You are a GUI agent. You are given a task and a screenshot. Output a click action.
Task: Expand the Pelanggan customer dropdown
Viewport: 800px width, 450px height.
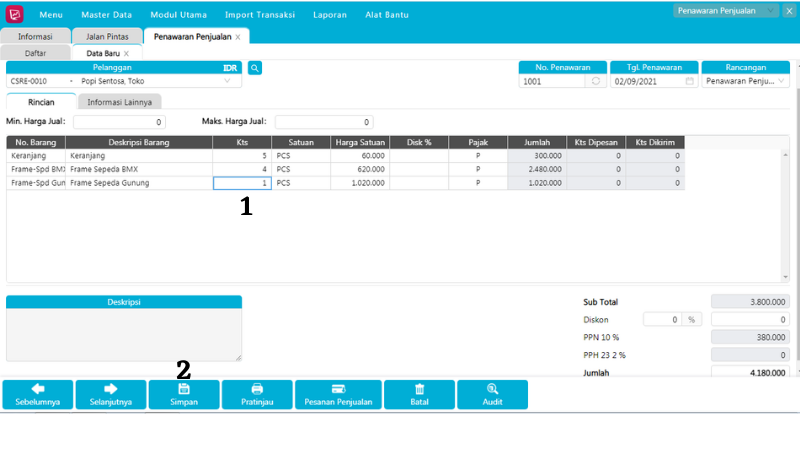coord(227,82)
